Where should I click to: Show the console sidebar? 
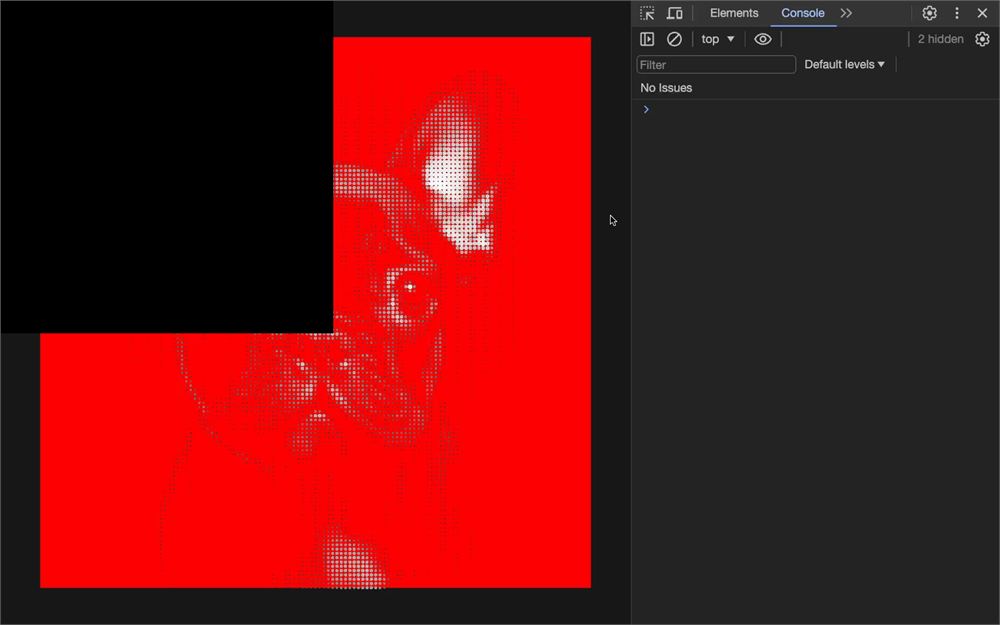(x=647, y=40)
